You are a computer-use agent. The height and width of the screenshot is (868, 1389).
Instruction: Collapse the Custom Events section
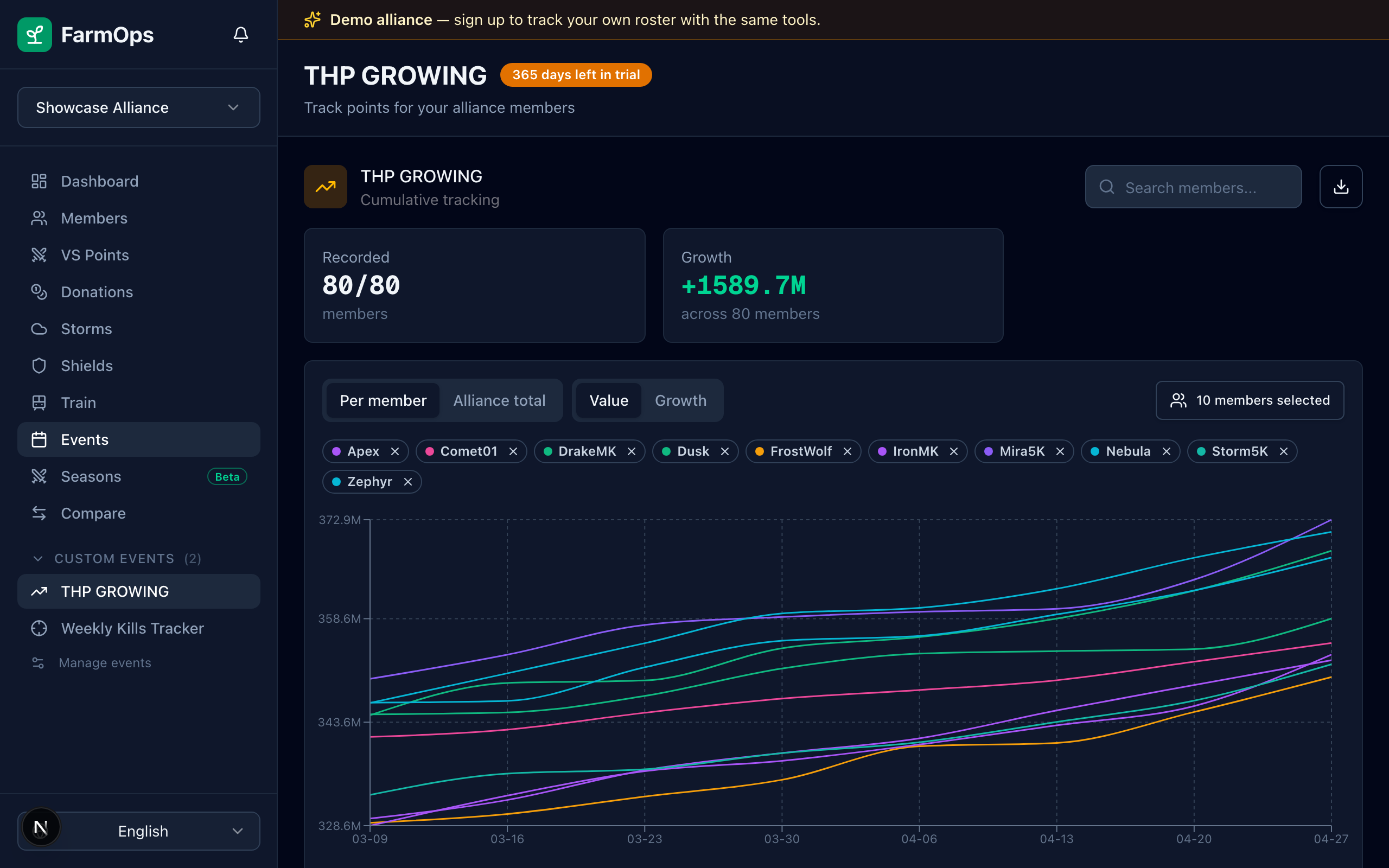117,559
